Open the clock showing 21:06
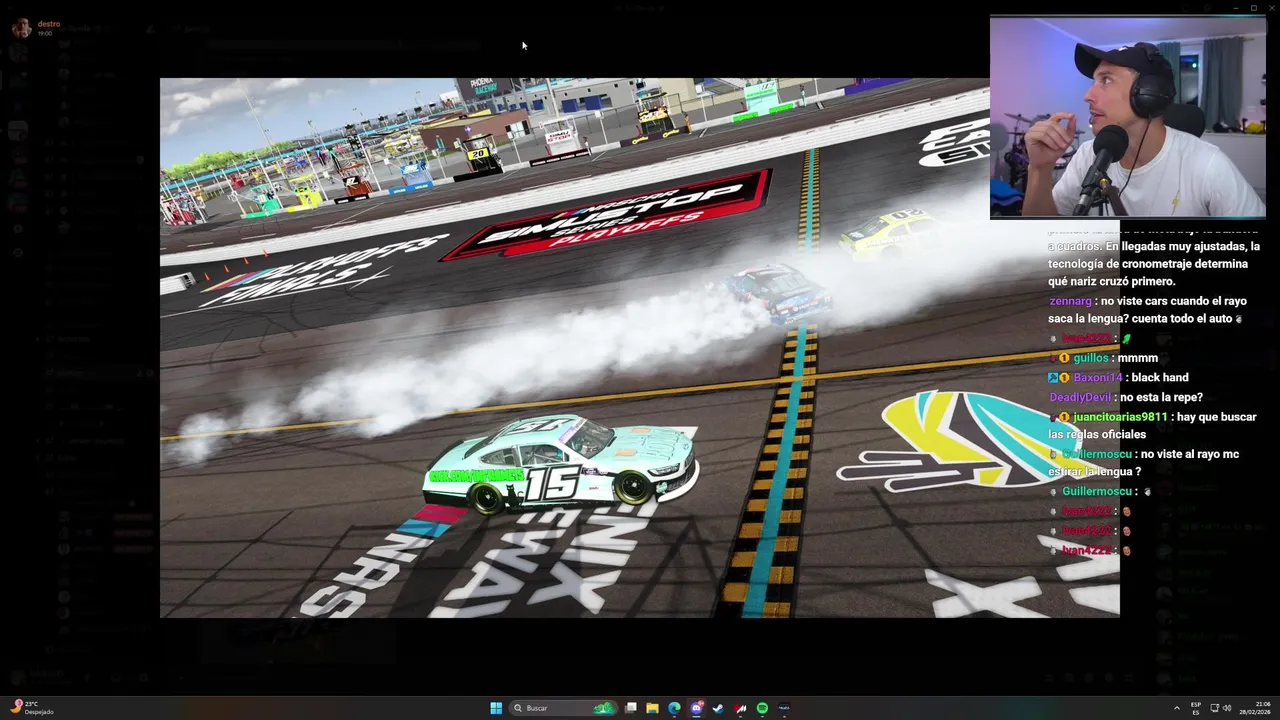 point(1255,708)
